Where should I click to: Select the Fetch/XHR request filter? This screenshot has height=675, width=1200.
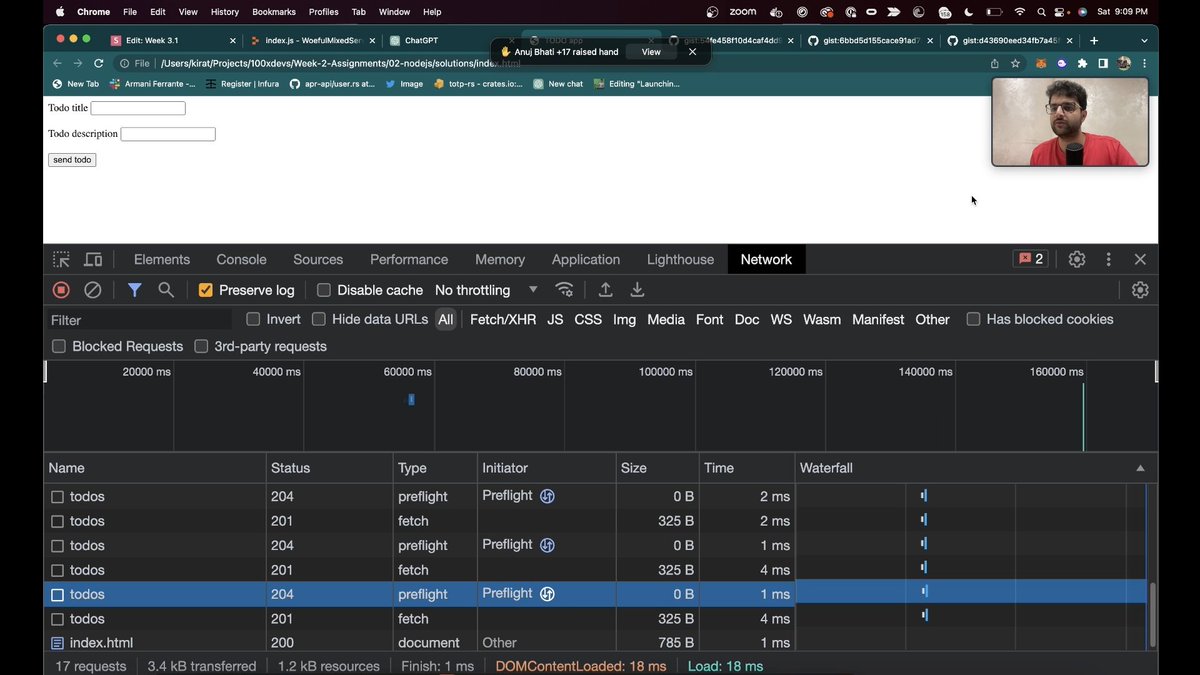coord(505,319)
